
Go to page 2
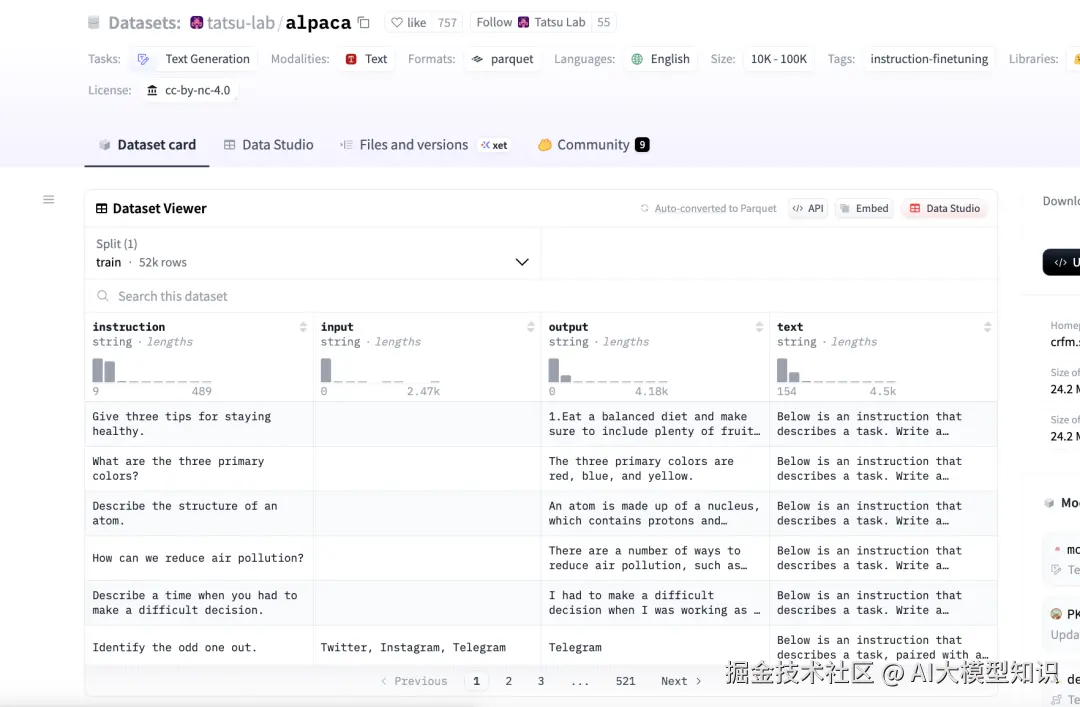coord(508,681)
